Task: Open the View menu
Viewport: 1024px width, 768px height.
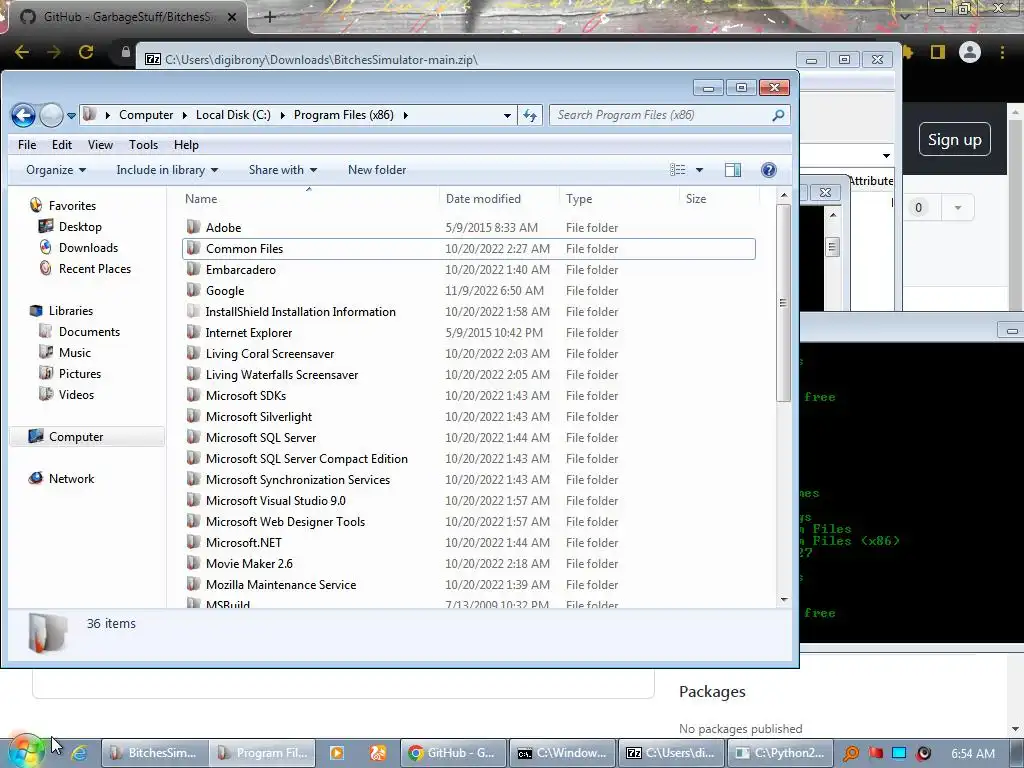Action: click(x=100, y=145)
